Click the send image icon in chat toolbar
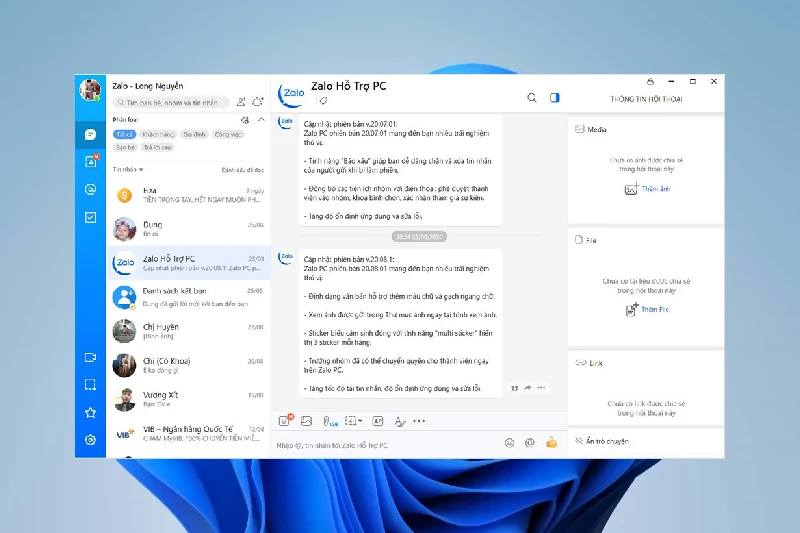The height and width of the screenshot is (533, 800). pyautogui.click(x=306, y=421)
